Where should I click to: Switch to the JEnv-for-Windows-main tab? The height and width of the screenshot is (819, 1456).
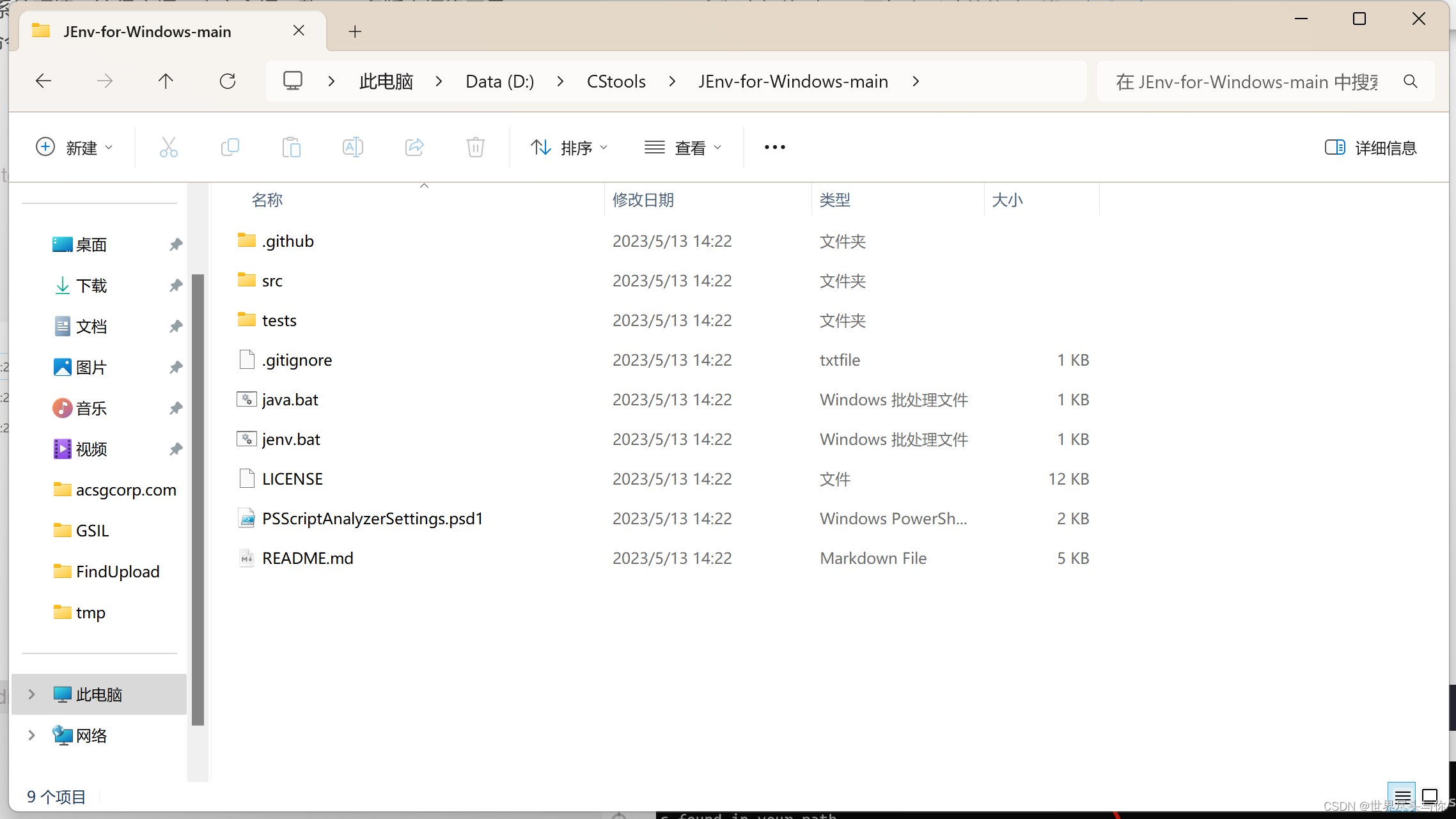[x=147, y=31]
